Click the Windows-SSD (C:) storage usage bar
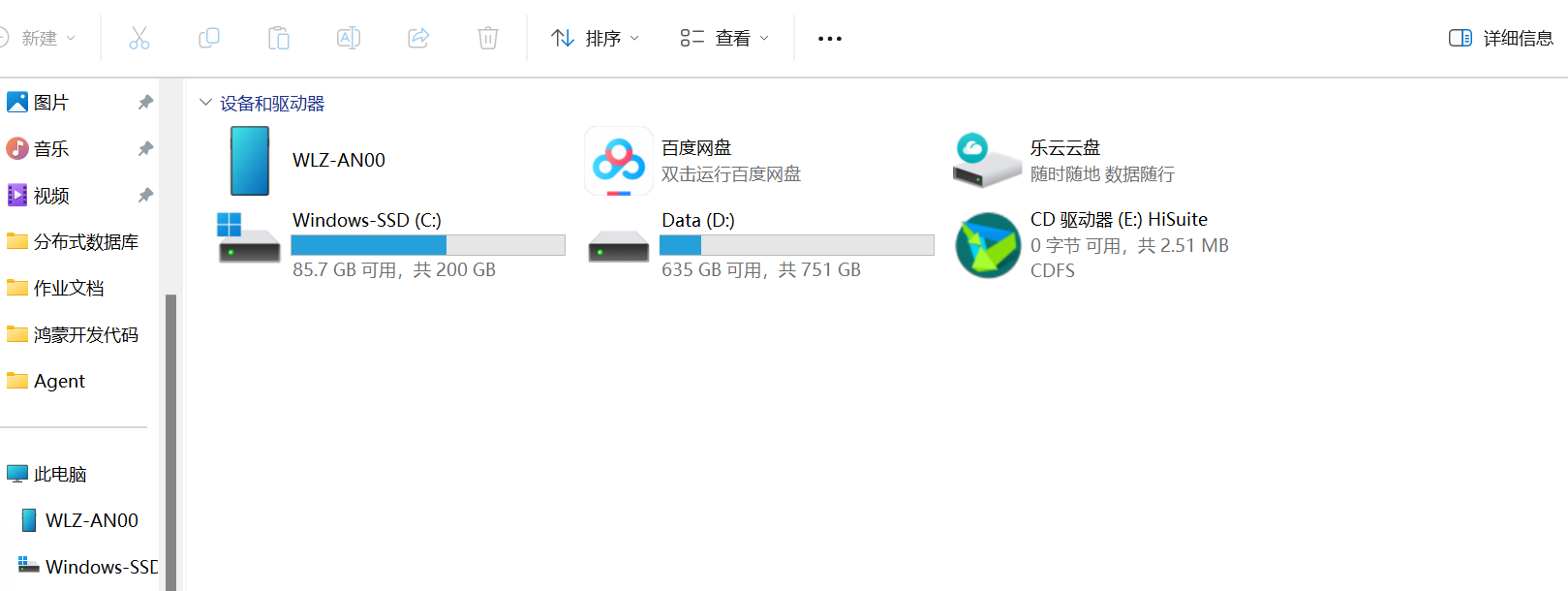This screenshot has height=591, width=1568. 428,245
